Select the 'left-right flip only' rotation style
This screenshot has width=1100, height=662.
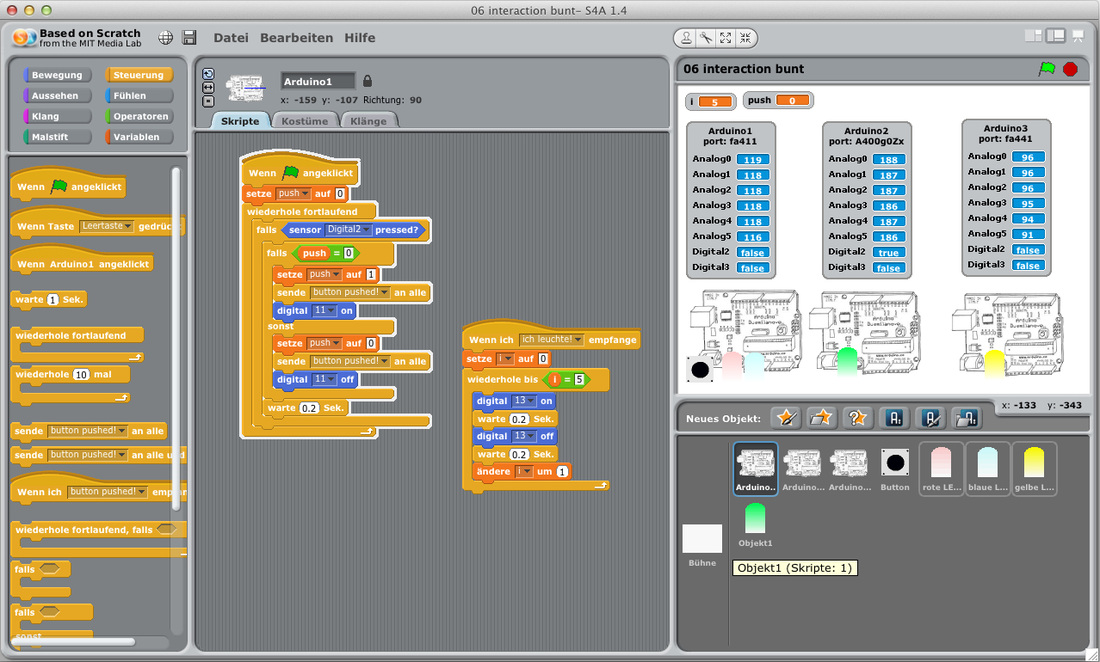[x=208, y=87]
